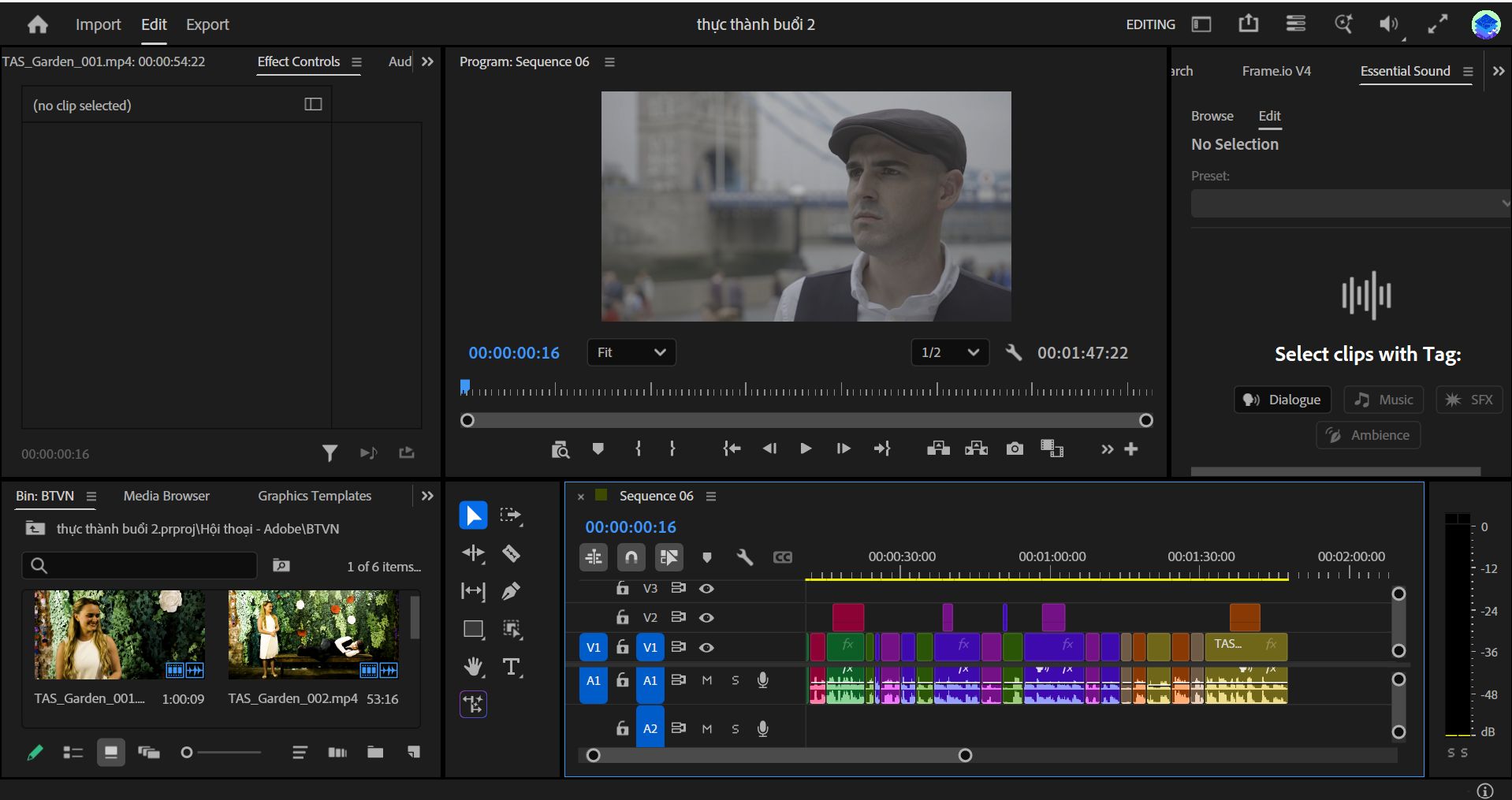The image size is (1512, 800).
Task: Click the Dialogue tag button
Action: (x=1283, y=400)
